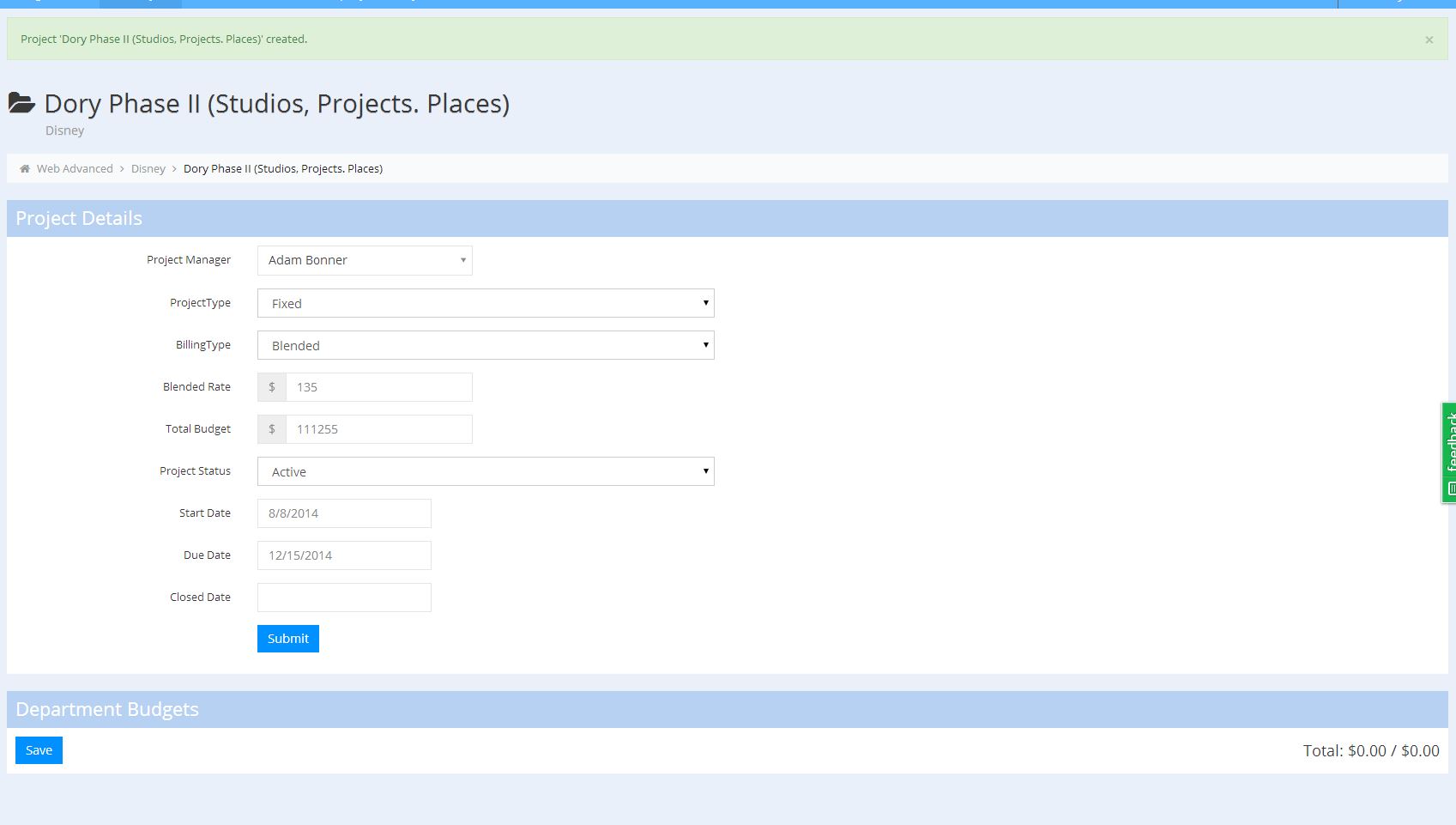This screenshot has height=825, width=1456.
Task: Click the Total Budget input field
Action: pos(378,429)
